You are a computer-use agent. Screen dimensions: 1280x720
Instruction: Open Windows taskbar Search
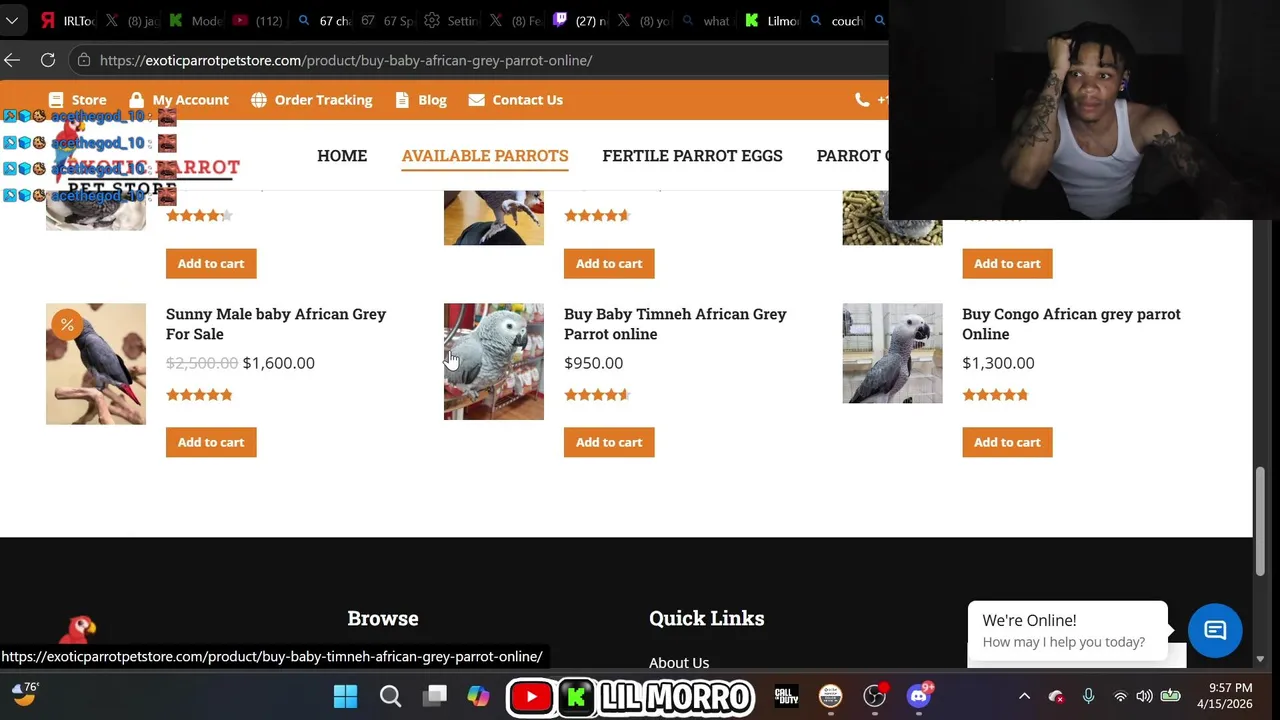[x=390, y=696]
